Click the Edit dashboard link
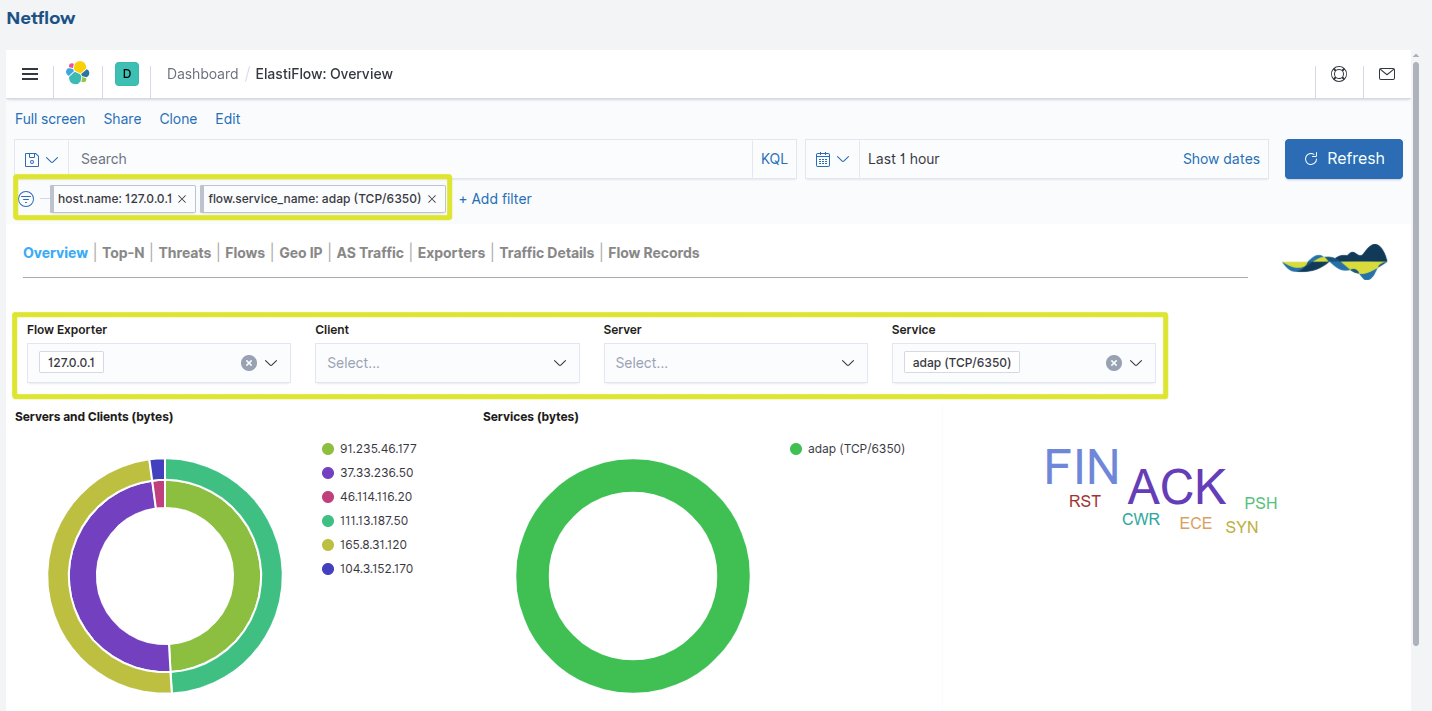The width and height of the screenshot is (1432, 711). pos(228,119)
